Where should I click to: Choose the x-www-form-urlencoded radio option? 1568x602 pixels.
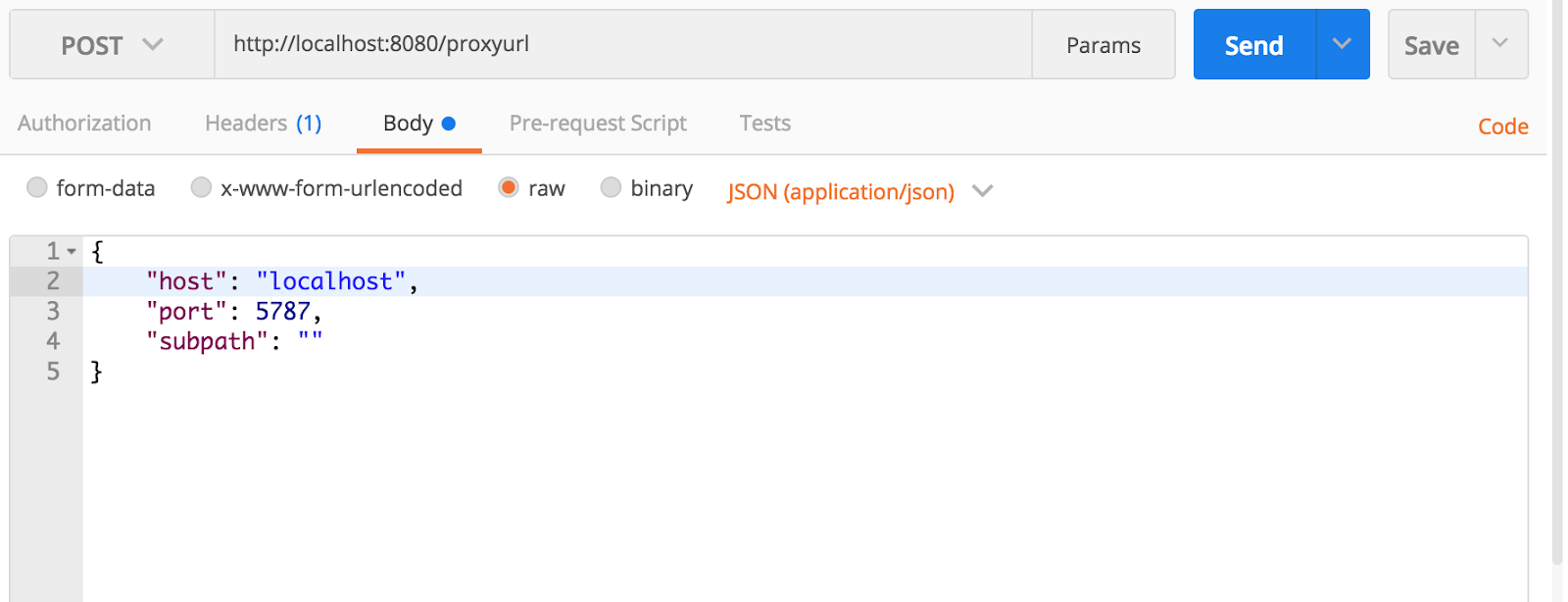(201, 187)
